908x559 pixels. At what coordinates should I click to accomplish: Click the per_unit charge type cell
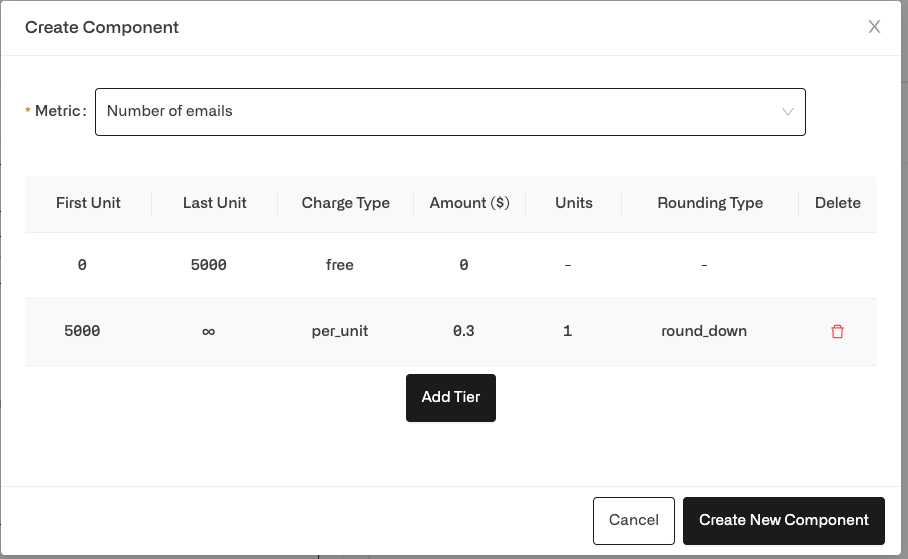point(340,331)
